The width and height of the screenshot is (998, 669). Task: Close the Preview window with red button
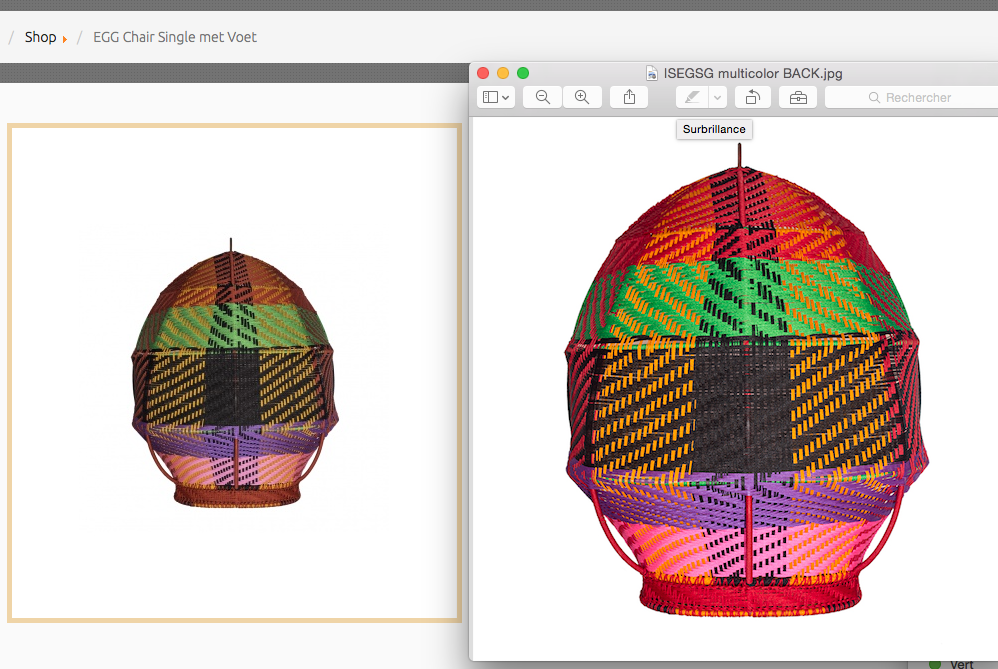(x=483, y=73)
